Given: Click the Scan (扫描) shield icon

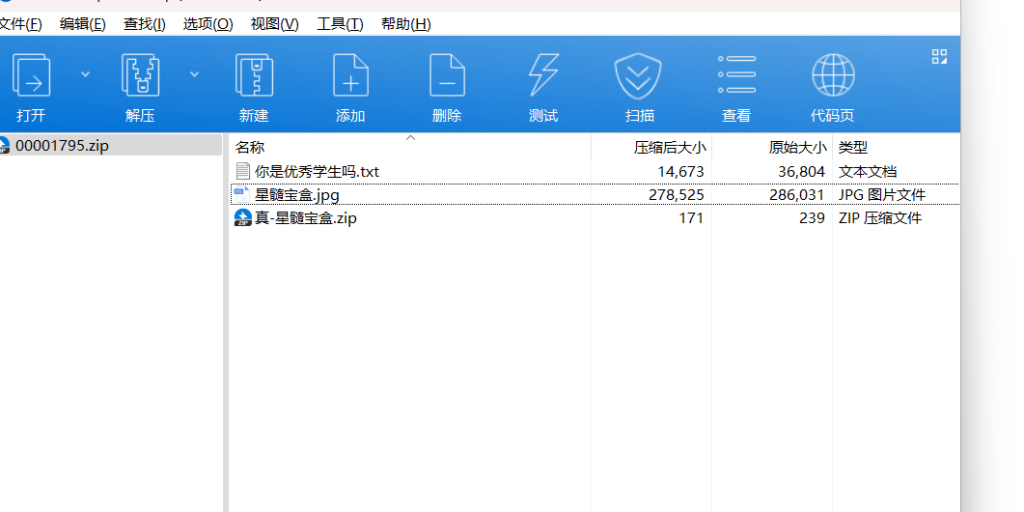Looking at the screenshot, I should [x=640, y=76].
